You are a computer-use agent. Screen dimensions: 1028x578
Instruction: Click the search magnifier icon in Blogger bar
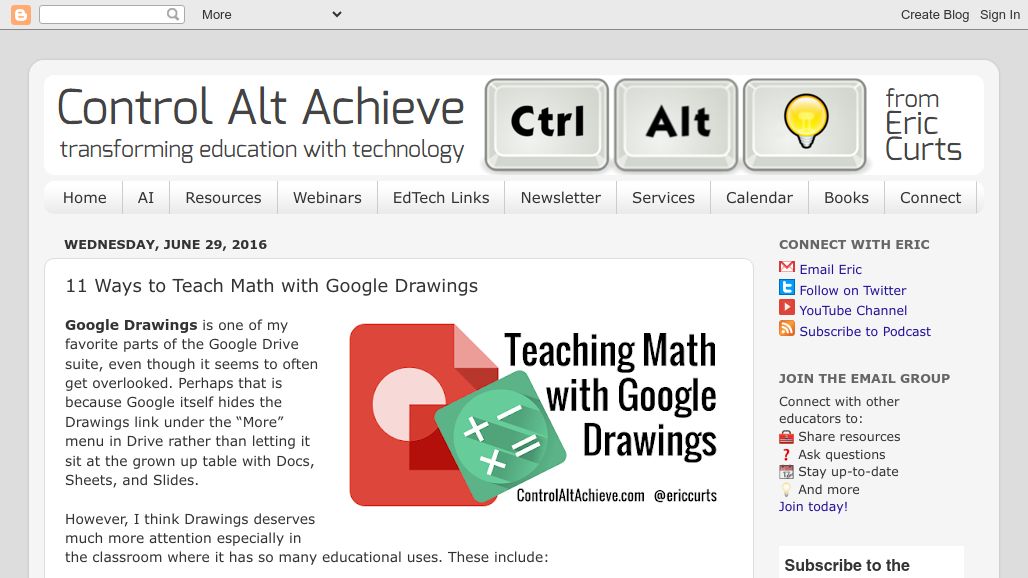click(173, 14)
